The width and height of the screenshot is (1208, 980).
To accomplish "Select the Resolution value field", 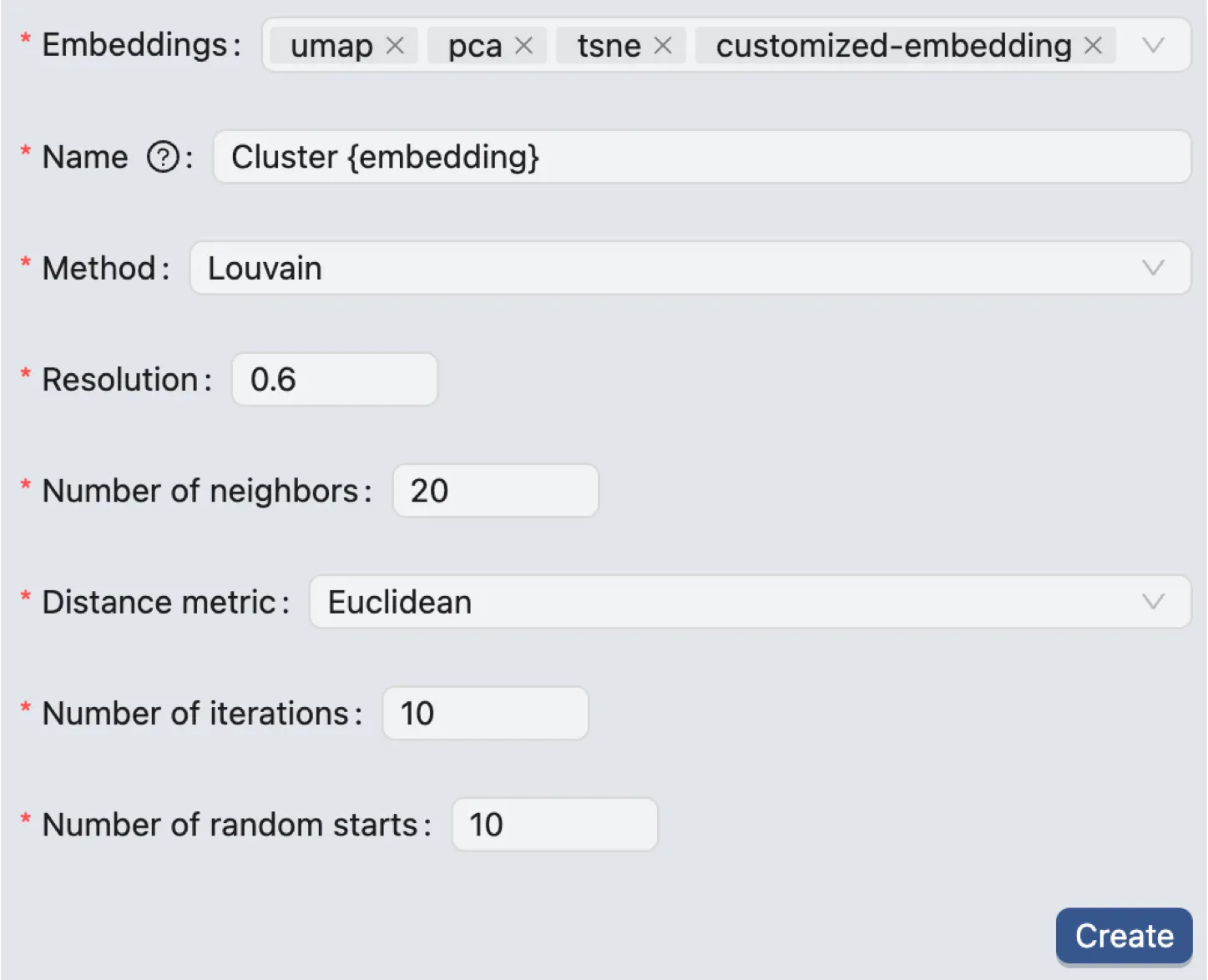I will point(334,380).
